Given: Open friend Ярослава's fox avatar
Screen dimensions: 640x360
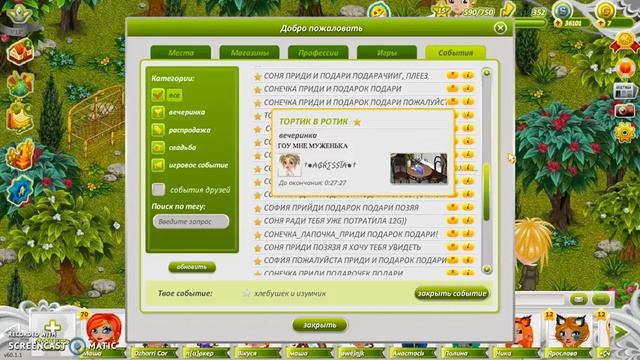Looking at the screenshot, I should (573, 331).
